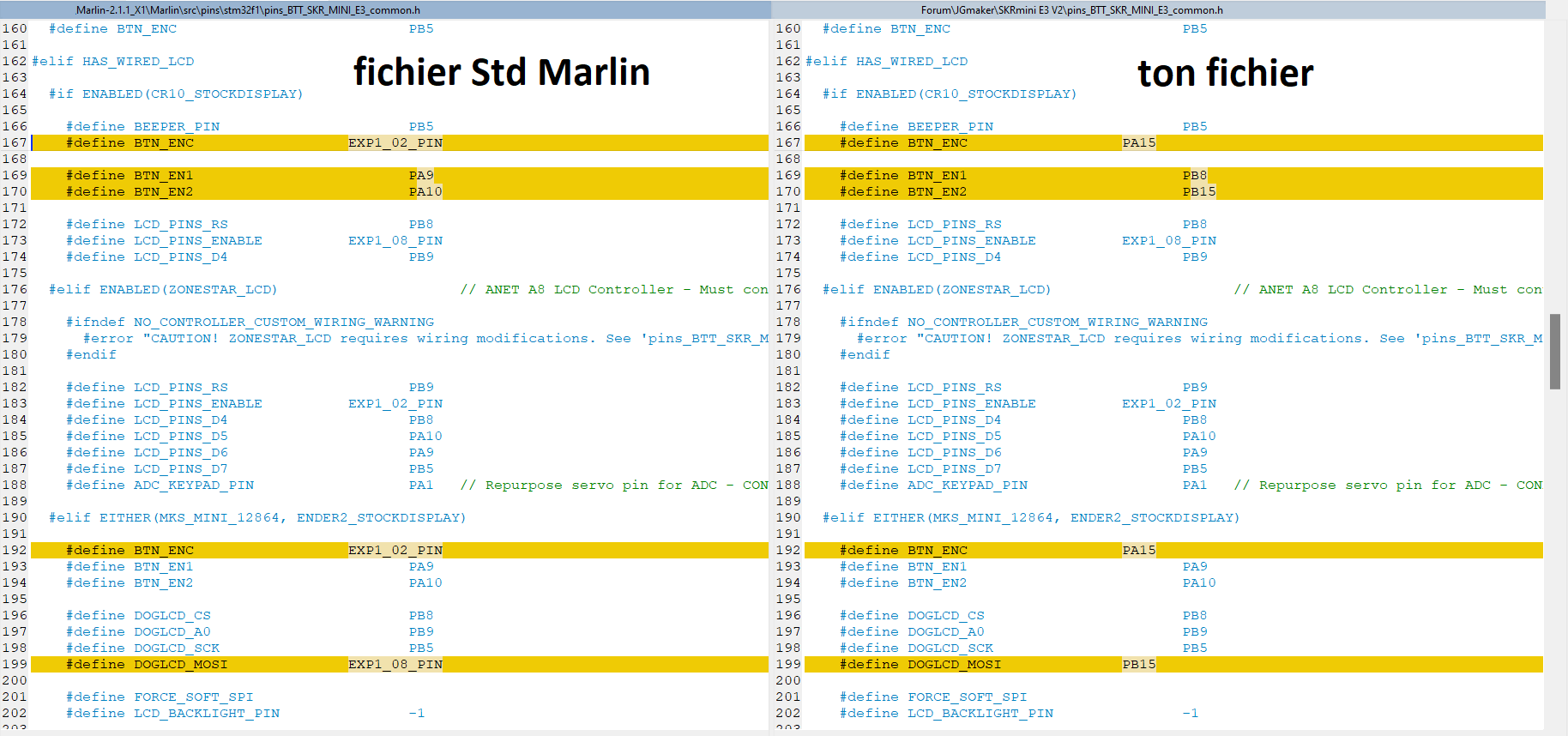Click '-1' value on line 202, JGmaker pane
Image resolution: width=1568 pixels, height=736 pixels.
(1191, 714)
